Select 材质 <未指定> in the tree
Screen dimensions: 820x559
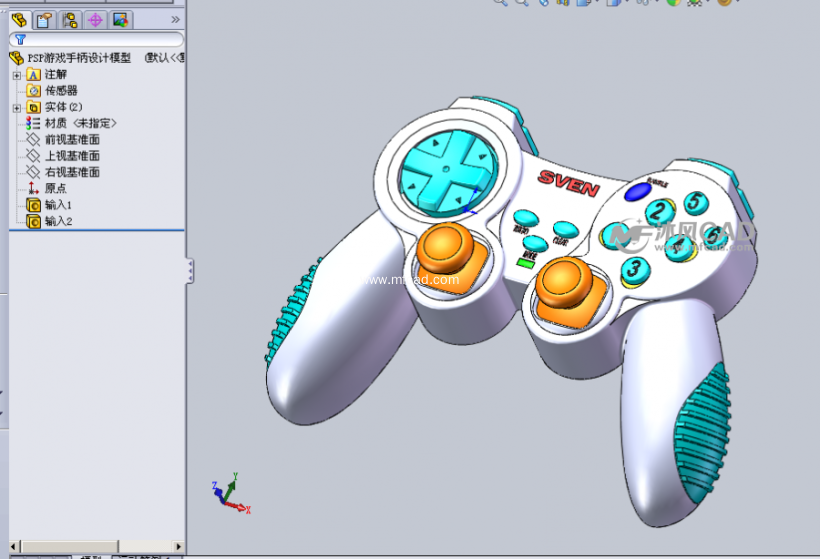click(x=80, y=123)
